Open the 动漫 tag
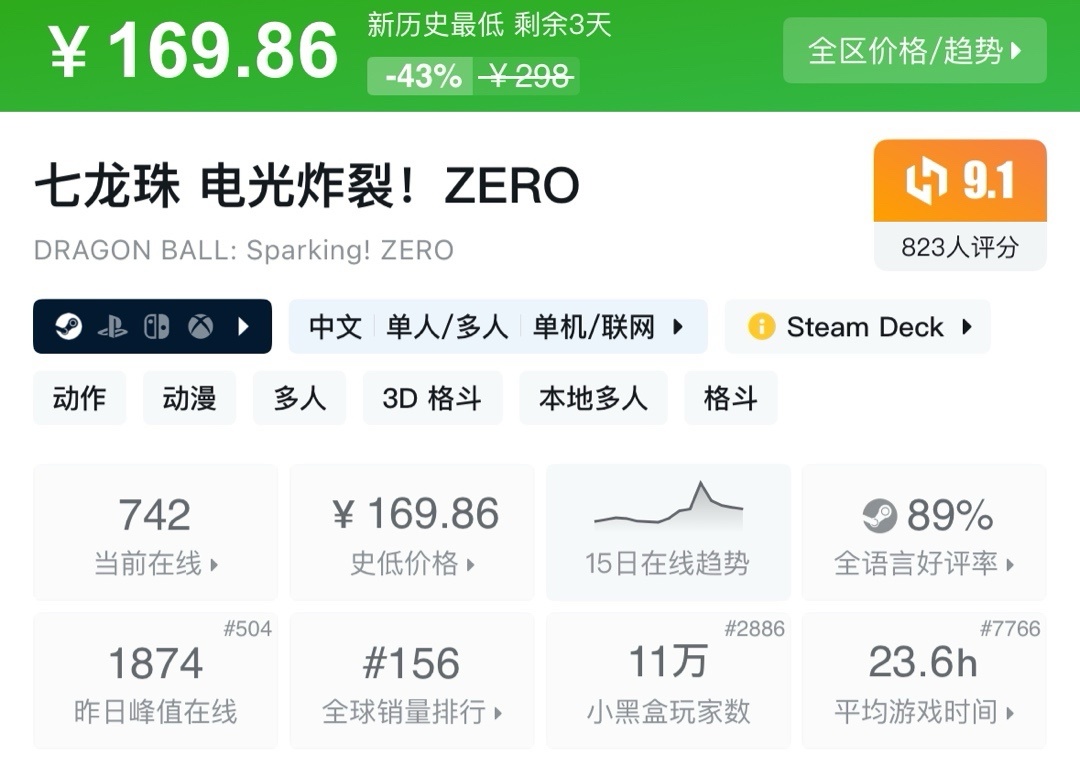1080x766 pixels. 189,398
